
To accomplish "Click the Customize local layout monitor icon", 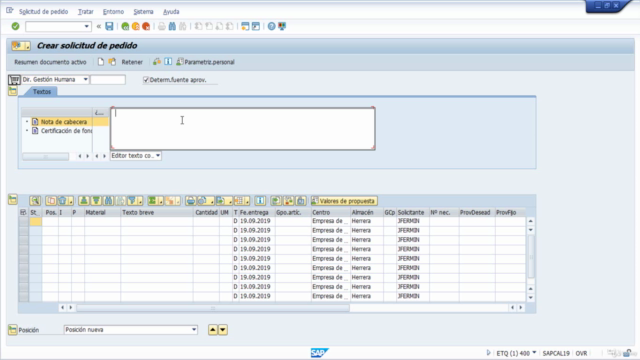I will [282, 26].
